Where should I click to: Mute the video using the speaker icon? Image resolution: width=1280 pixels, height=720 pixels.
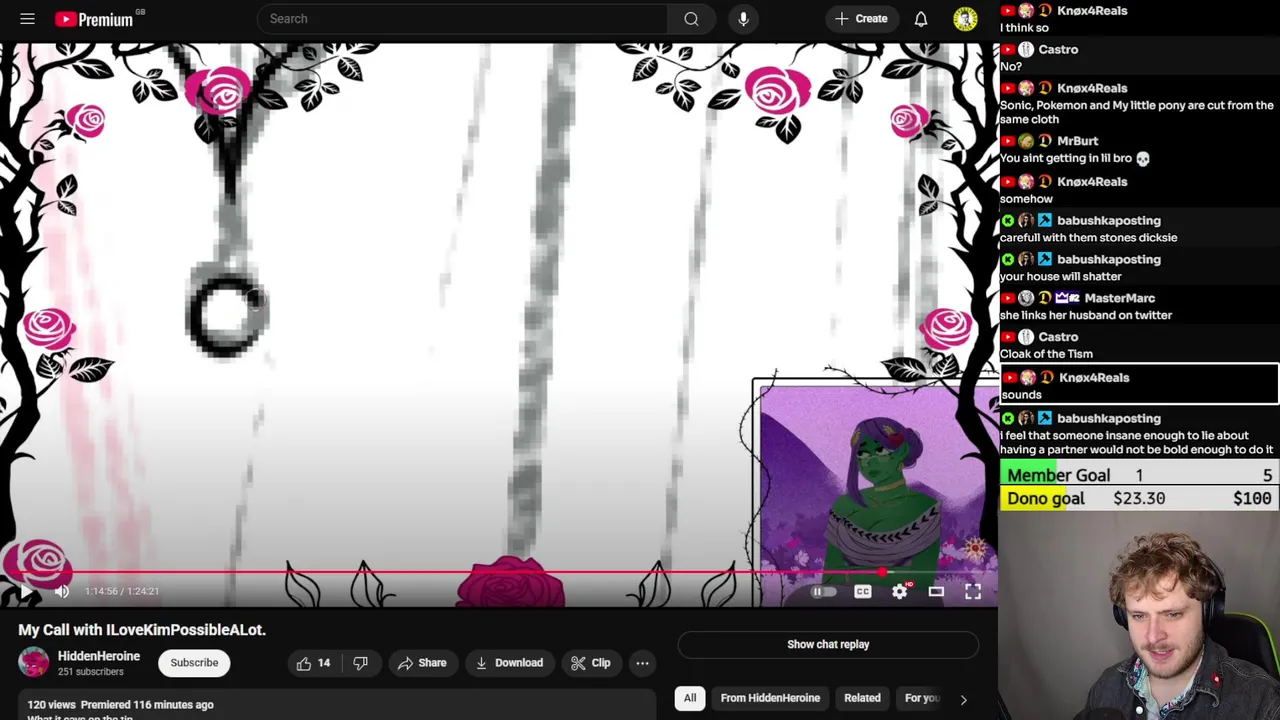tap(62, 591)
